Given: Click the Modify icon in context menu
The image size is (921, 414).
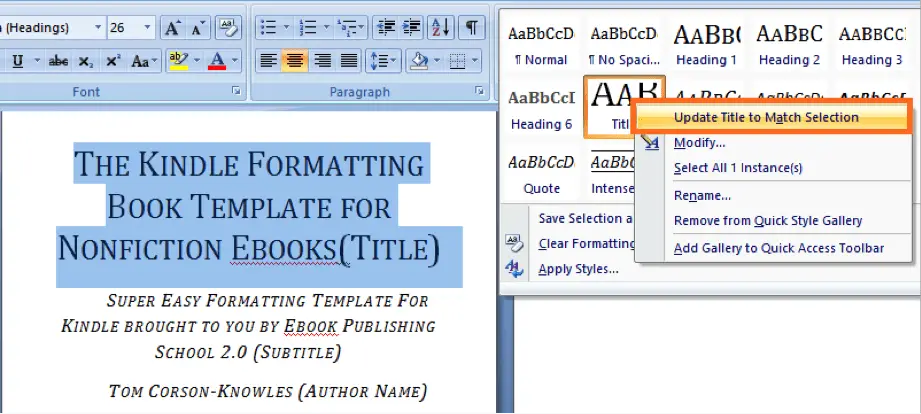Looking at the screenshot, I should click(651, 142).
